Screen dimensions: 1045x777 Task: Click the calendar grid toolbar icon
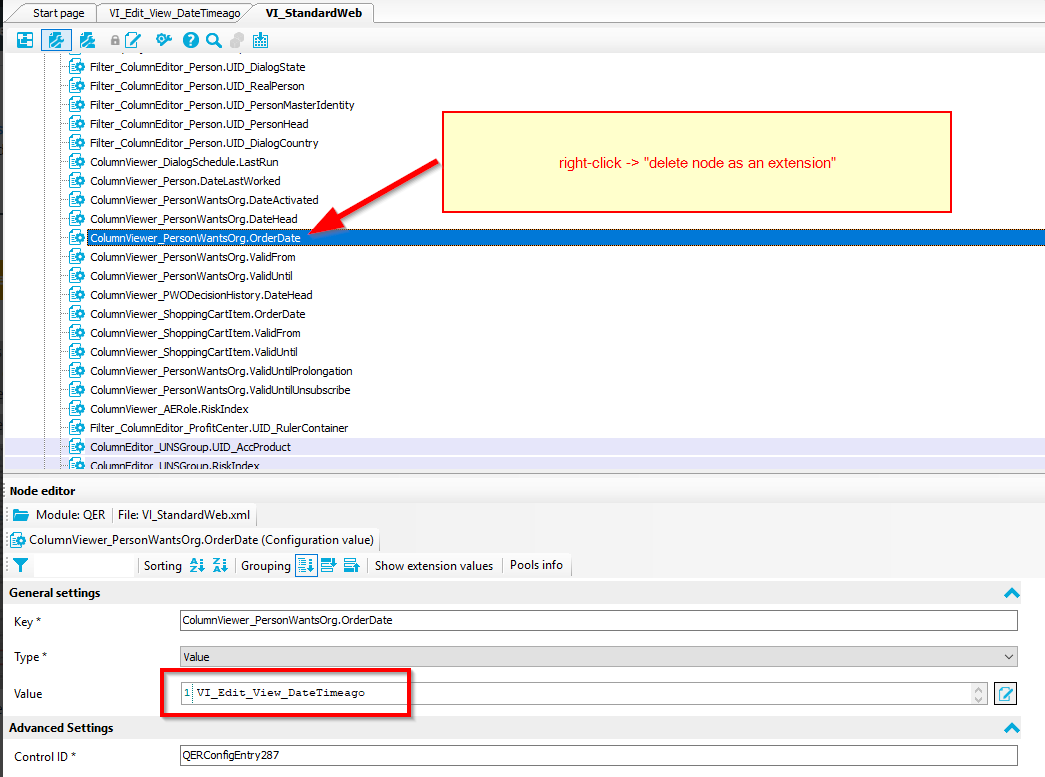261,40
